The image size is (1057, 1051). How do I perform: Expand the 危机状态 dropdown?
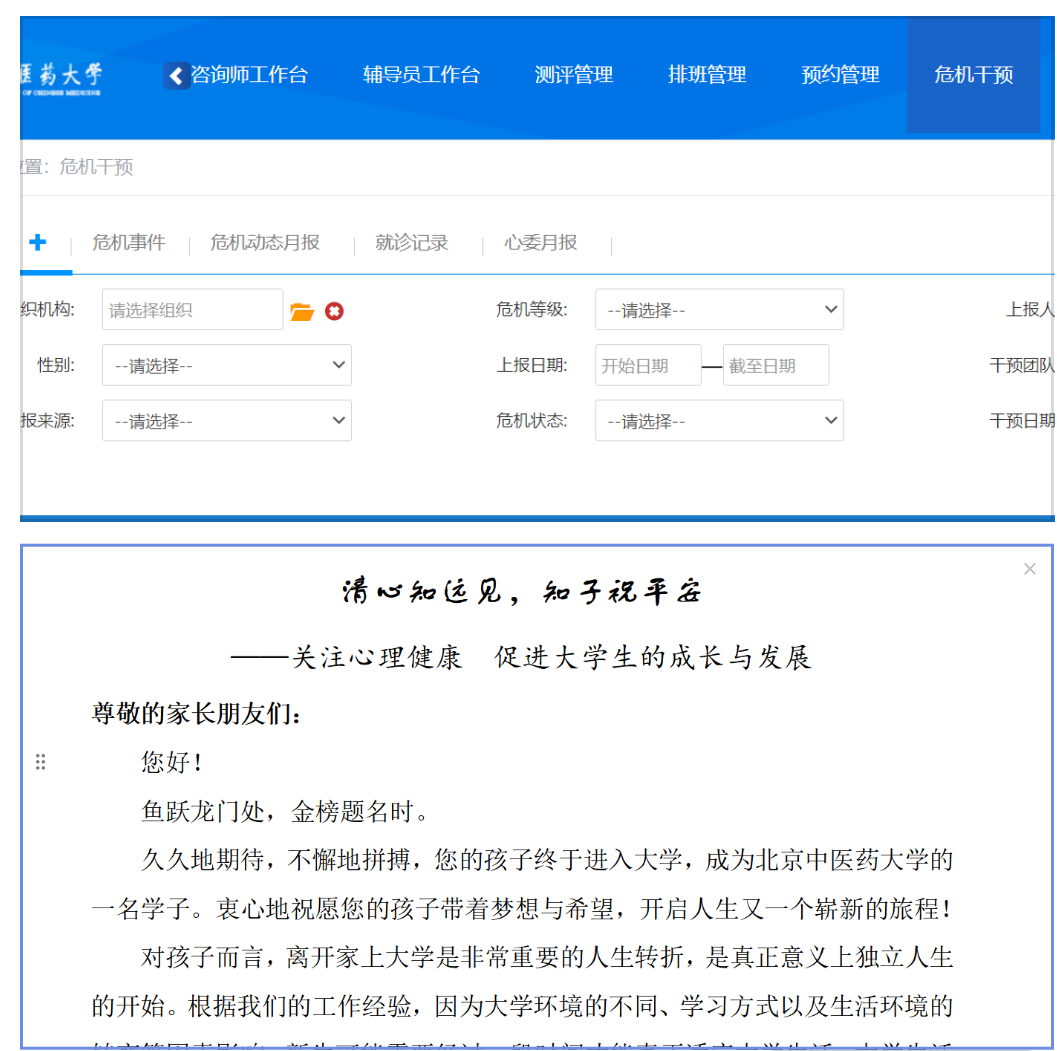(x=719, y=421)
